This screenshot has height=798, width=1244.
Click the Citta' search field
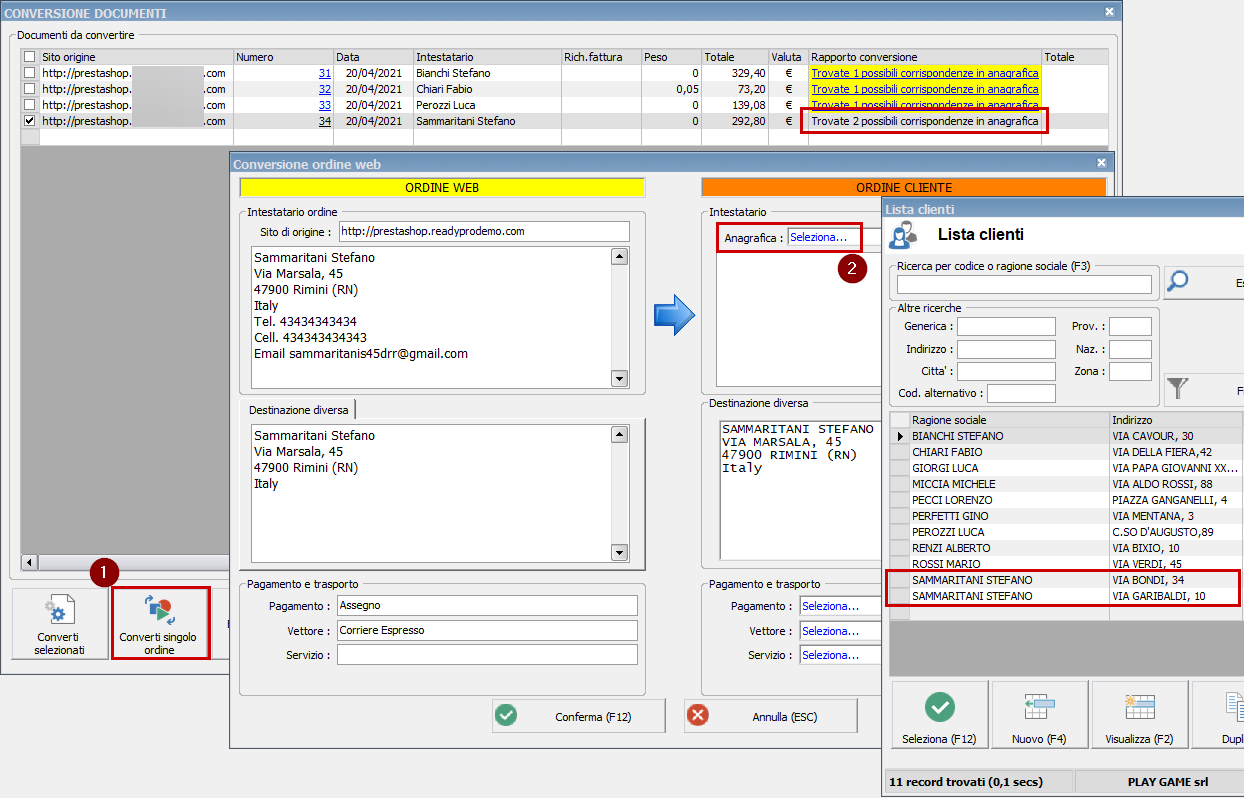[1006, 371]
